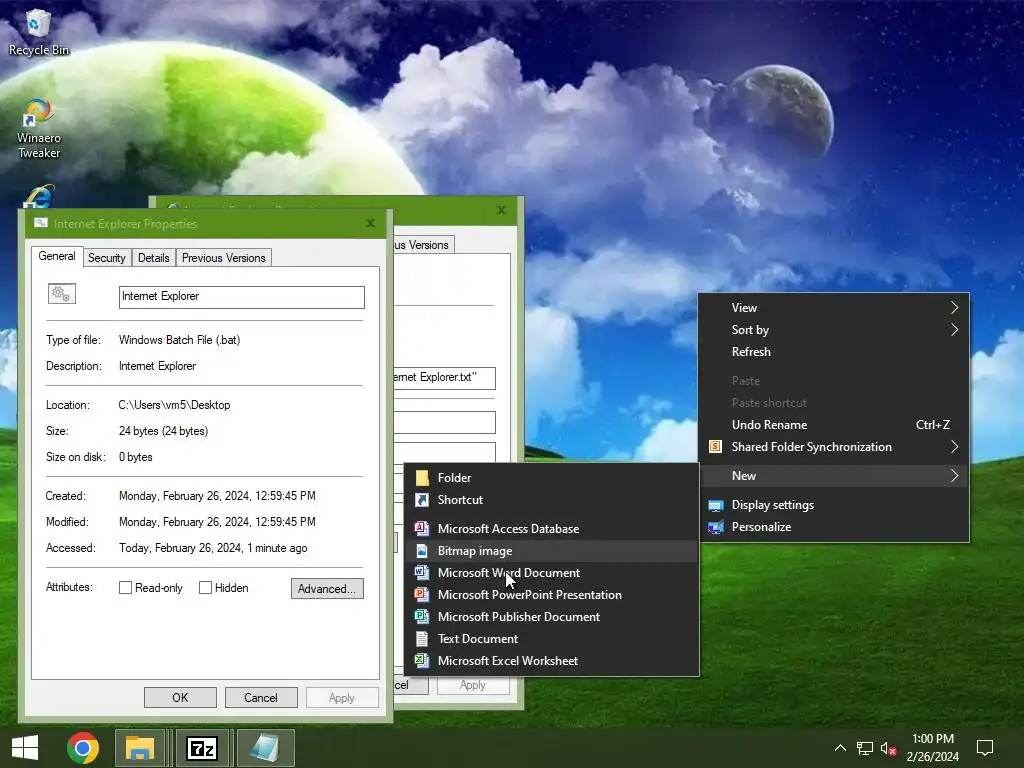This screenshot has width=1024, height=768.
Task: Open the Action Center notification icon
Action: click(x=985, y=748)
